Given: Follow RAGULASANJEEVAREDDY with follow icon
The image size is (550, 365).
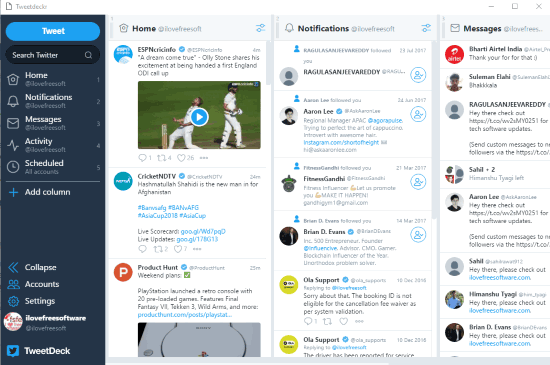Looking at the screenshot, I should click(418, 75).
